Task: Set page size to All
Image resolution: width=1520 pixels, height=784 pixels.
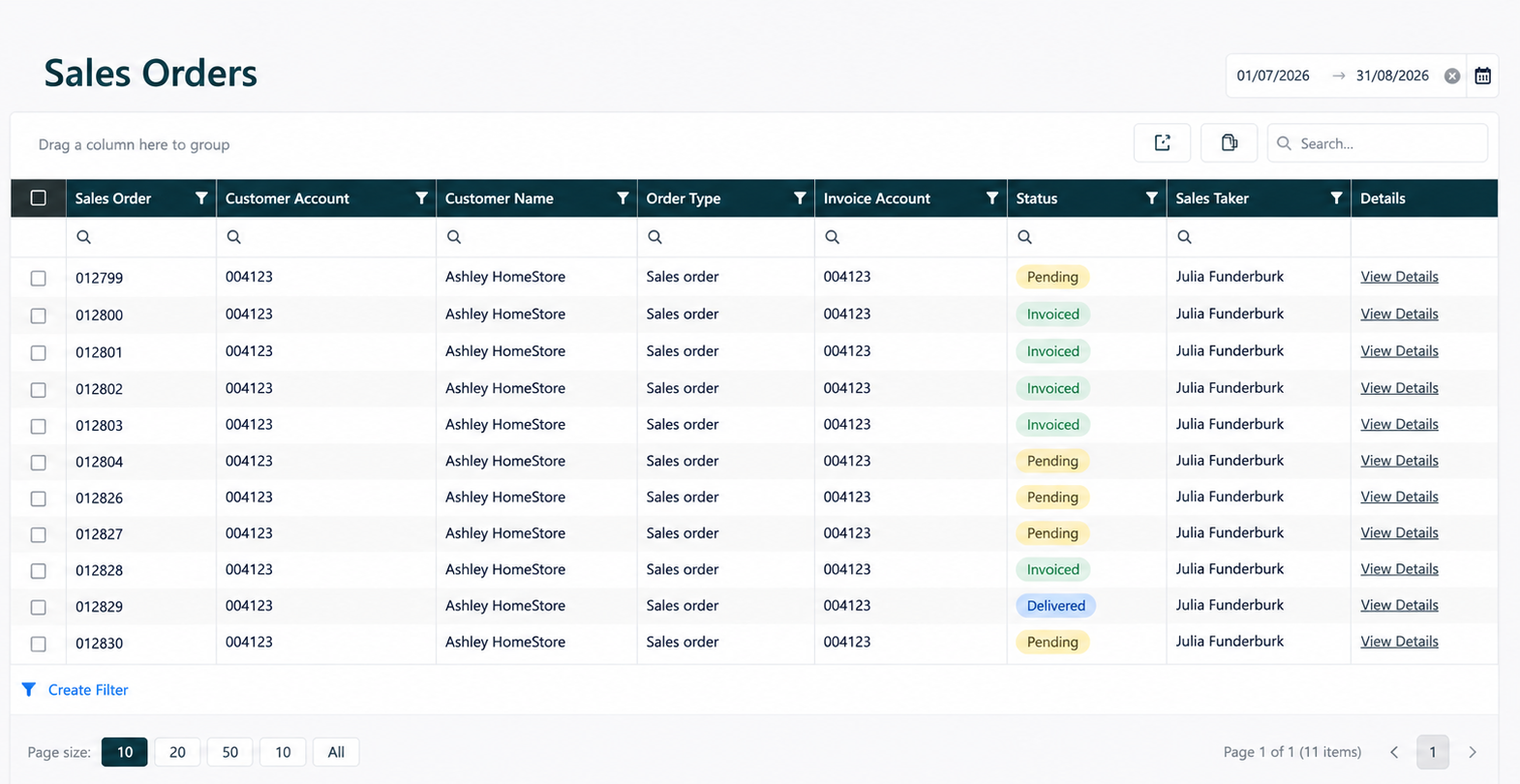Action: [x=336, y=752]
